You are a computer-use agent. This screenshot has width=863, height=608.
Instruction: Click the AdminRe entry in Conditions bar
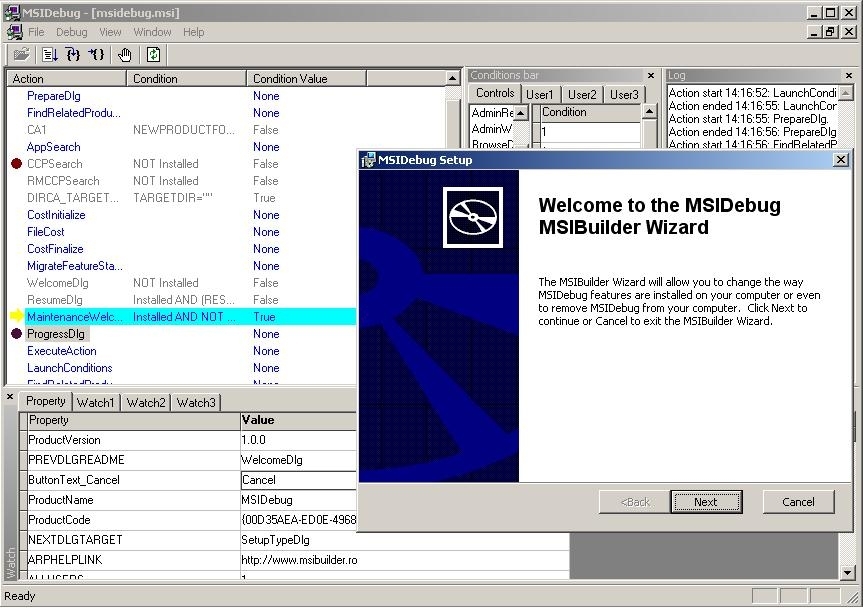pyautogui.click(x=492, y=113)
